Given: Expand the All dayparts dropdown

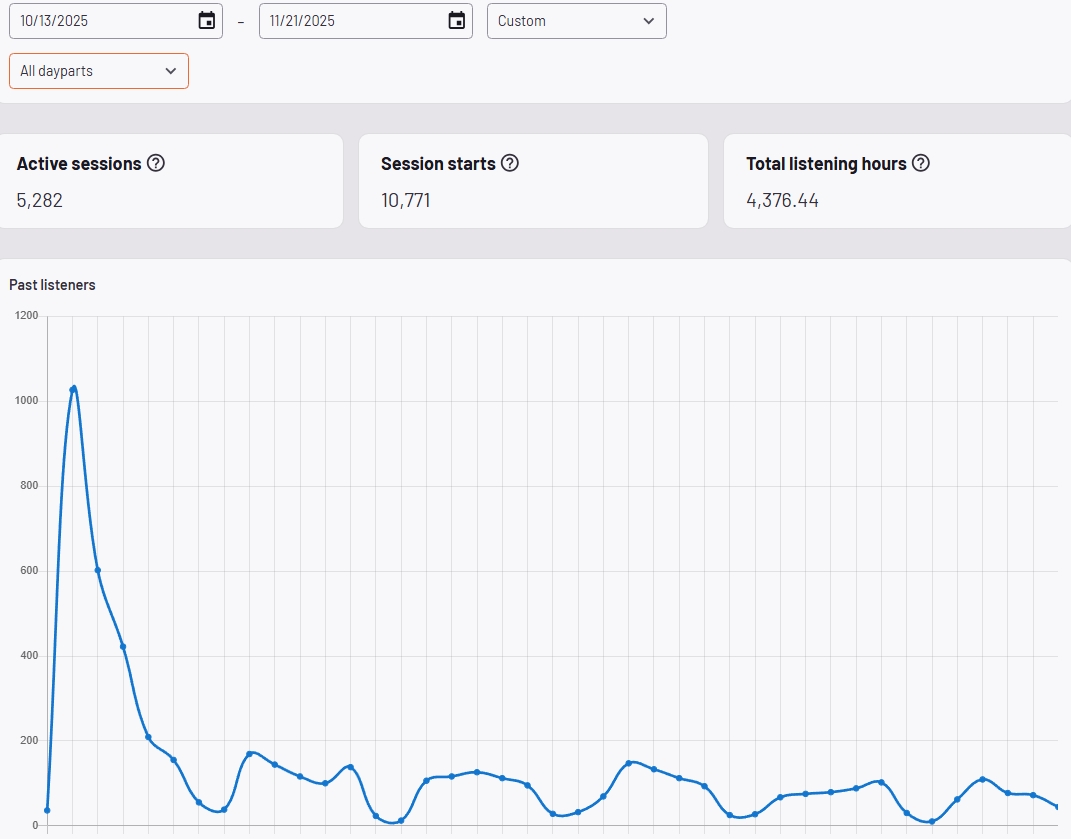Looking at the screenshot, I should [99, 71].
